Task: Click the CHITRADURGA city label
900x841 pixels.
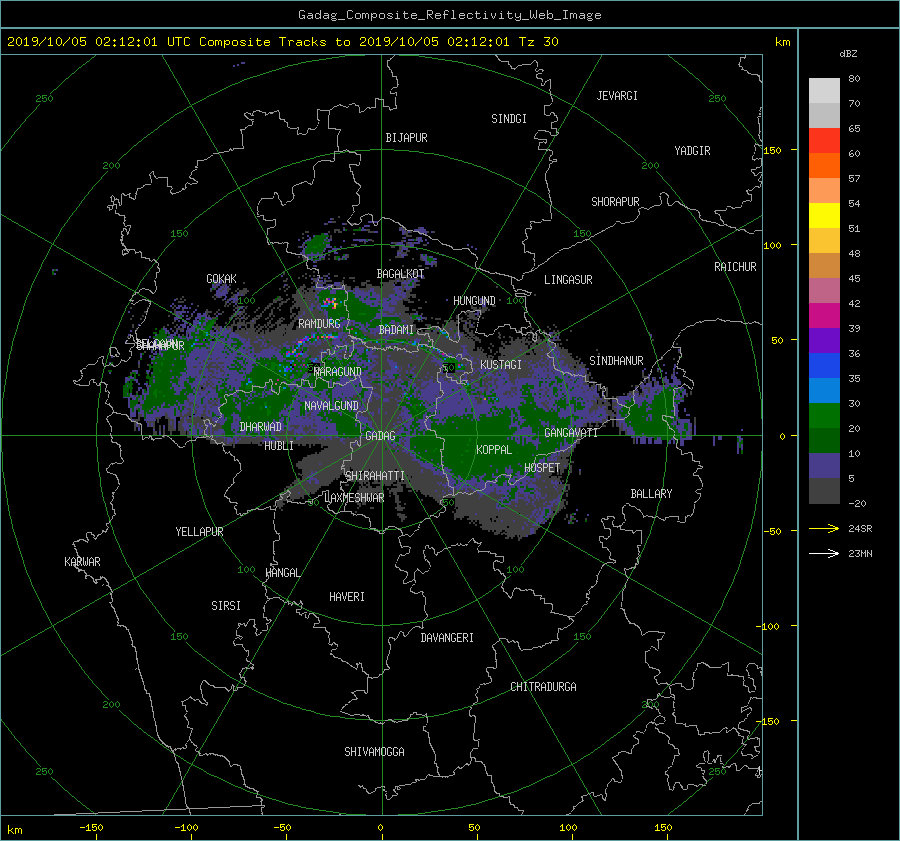Action: 543,687
